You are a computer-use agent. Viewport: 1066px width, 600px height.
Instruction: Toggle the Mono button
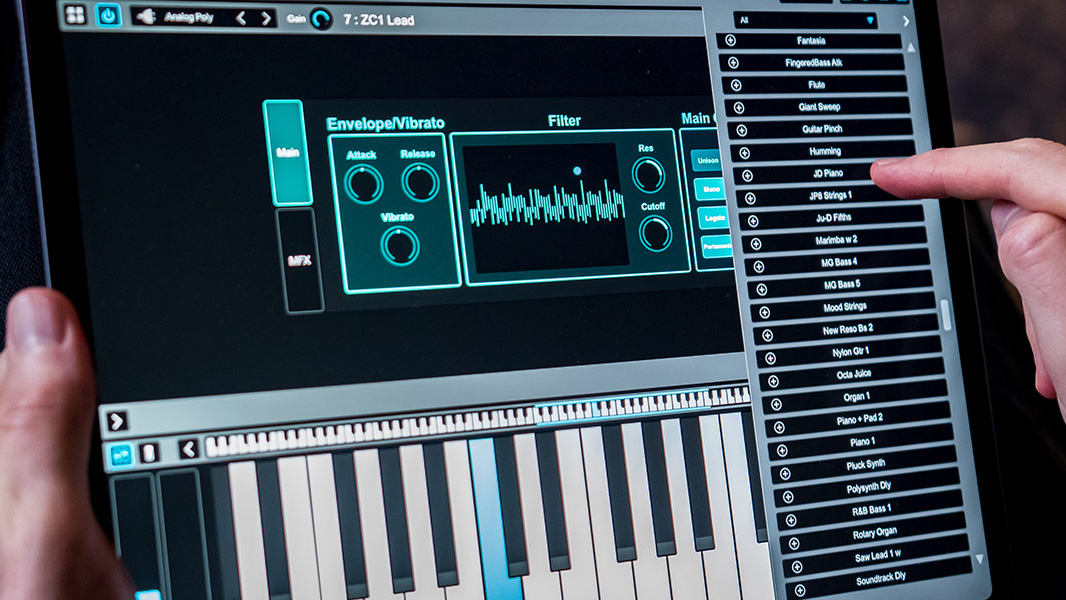click(710, 190)
